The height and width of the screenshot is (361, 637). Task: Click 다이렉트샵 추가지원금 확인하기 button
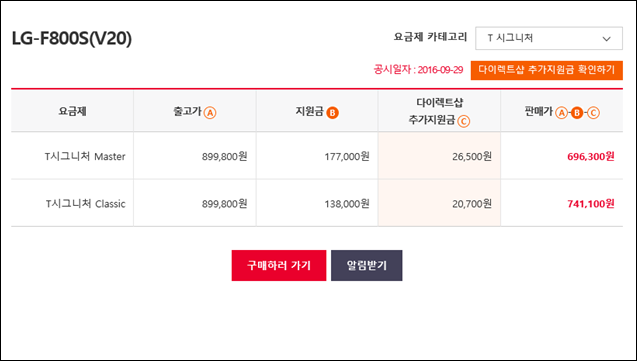[546, 70]
